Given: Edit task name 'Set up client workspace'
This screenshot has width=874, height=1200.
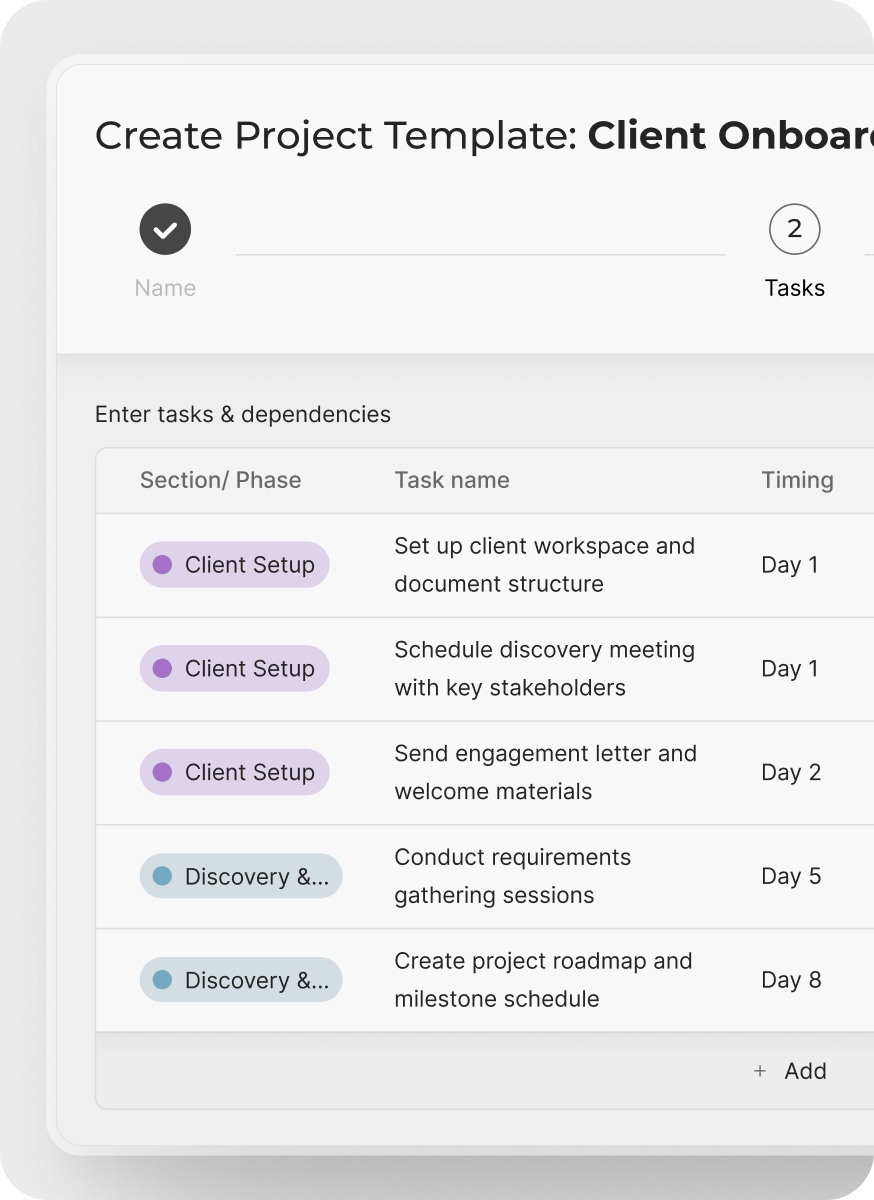Looking at the screenshot, I should 544,565.
